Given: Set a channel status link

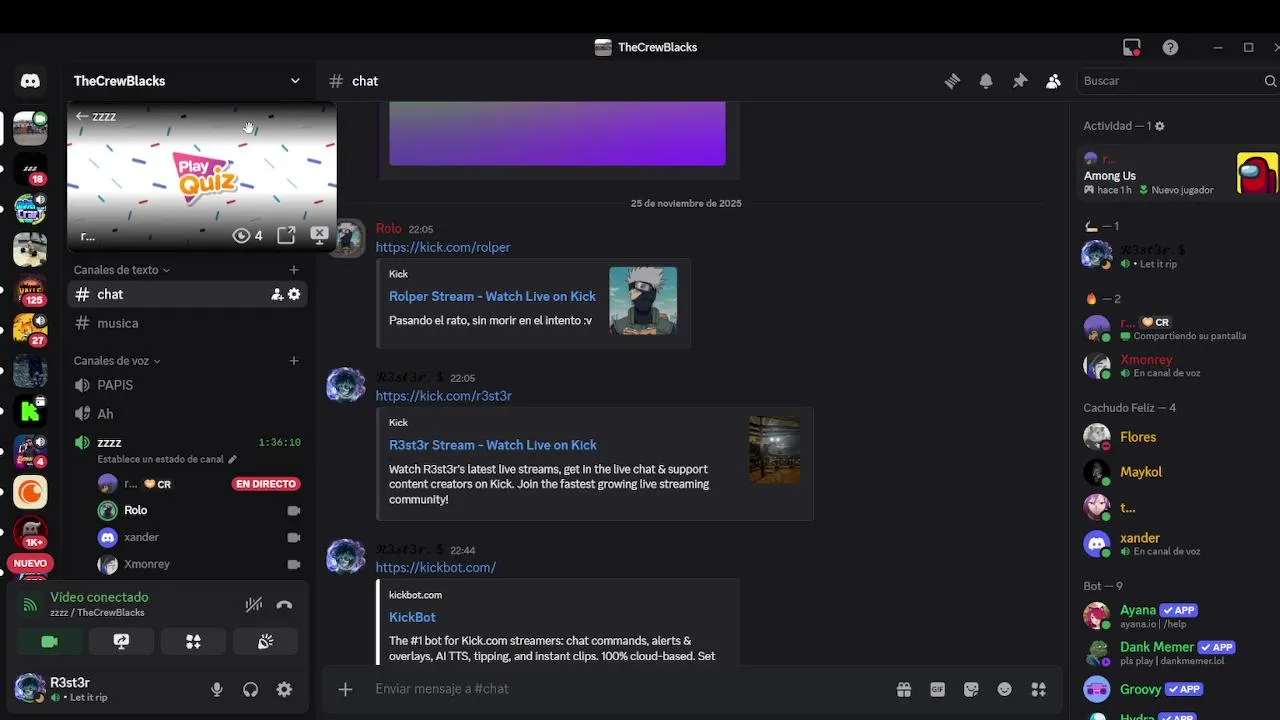Looking at the screenshot, I should 167,459.
